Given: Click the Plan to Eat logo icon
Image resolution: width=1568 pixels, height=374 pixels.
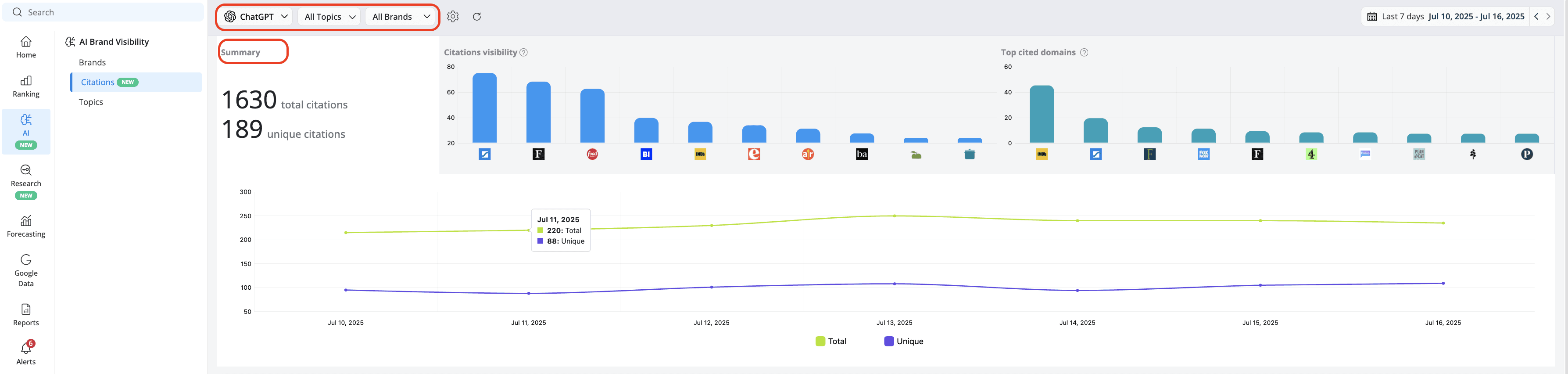Looking at the screenshot, I should coord(1419,154).
